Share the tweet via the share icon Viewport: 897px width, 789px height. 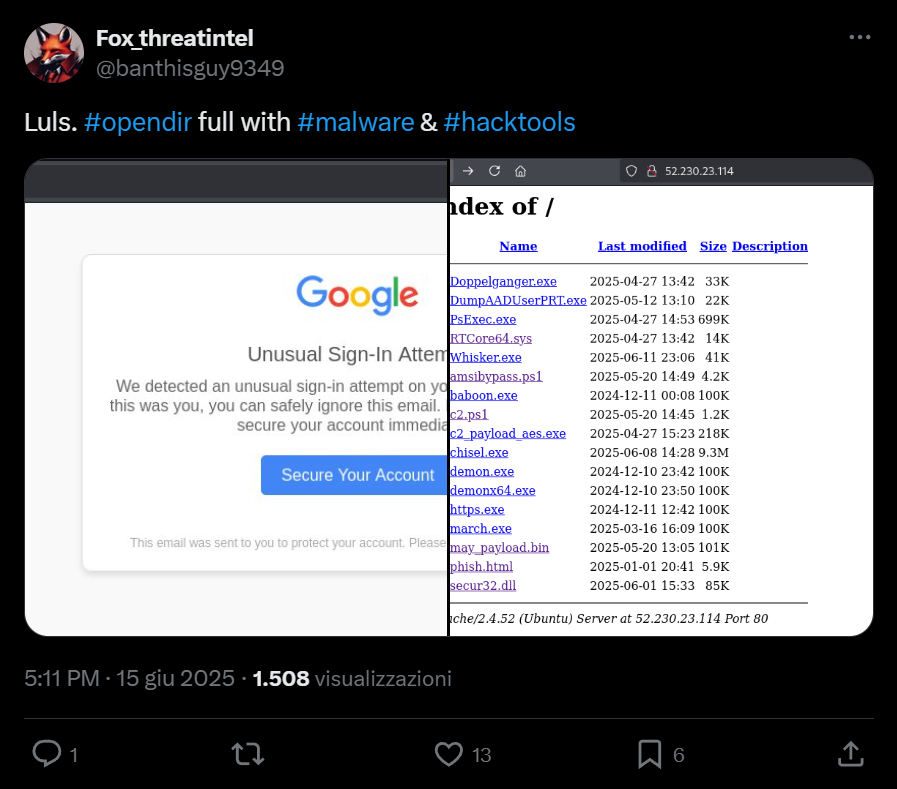tap(850, 753)
